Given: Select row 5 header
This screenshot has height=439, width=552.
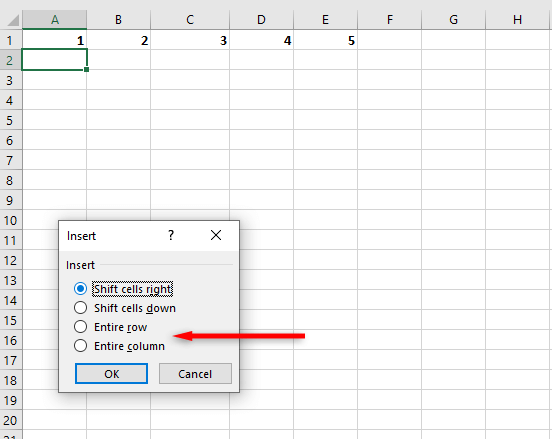Looking at the screenshot, I should pyautogui.click(x=11, y=120).
